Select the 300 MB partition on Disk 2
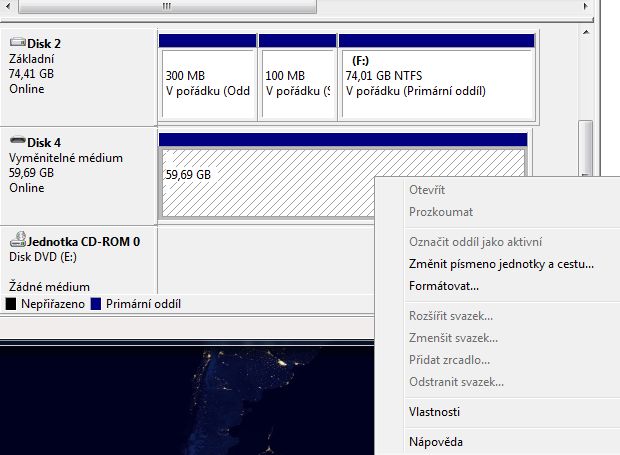 click(208, 77)
